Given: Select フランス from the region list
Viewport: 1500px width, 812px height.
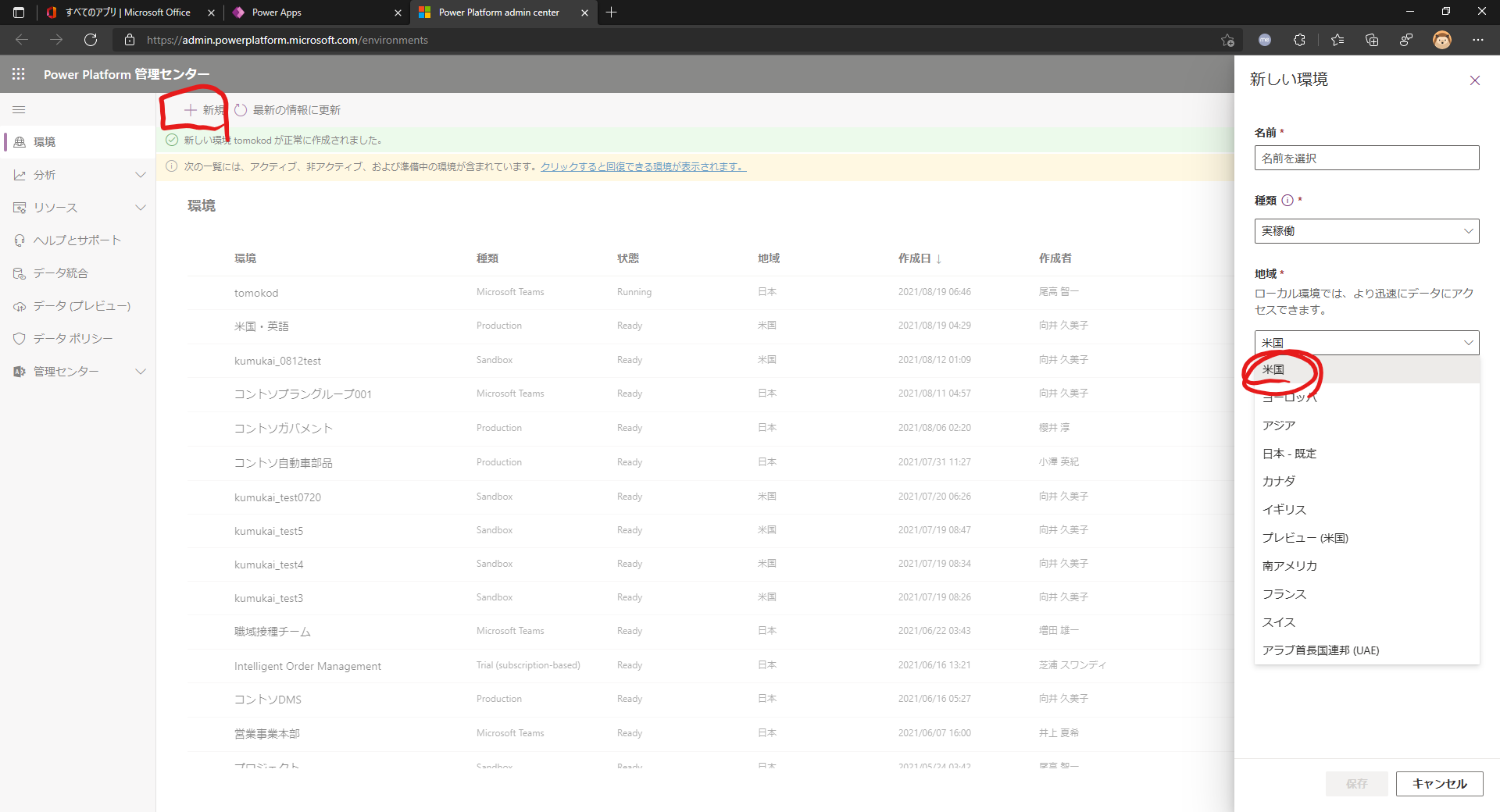Looking at the screenshot, I should pyautogui.click(x=1366, y=594).
